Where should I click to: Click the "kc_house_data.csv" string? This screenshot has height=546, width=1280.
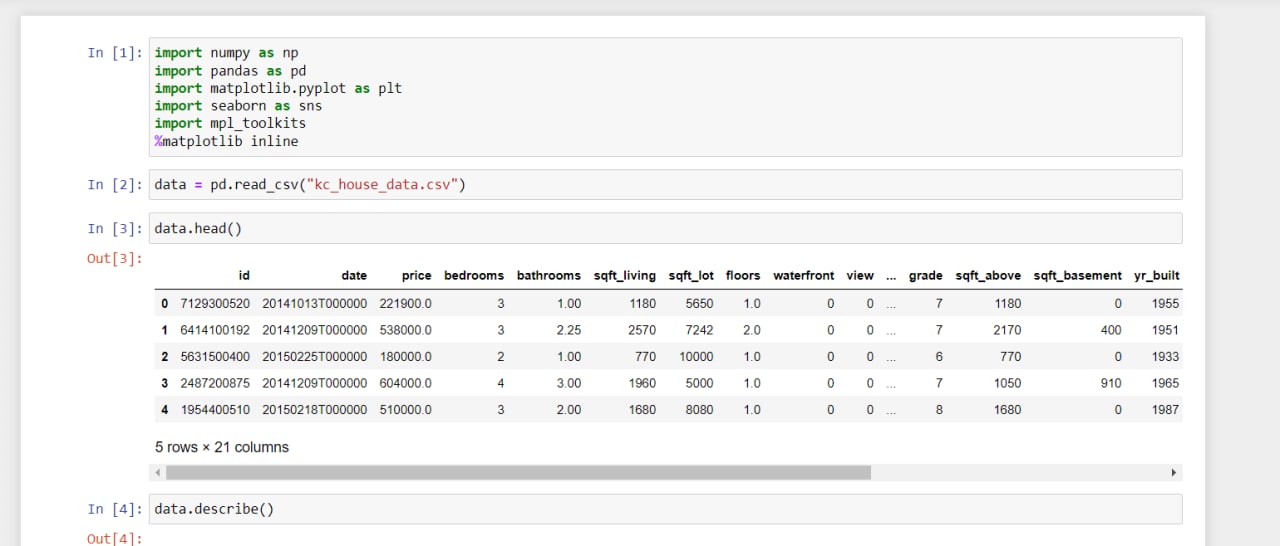[x=383, y=185]
